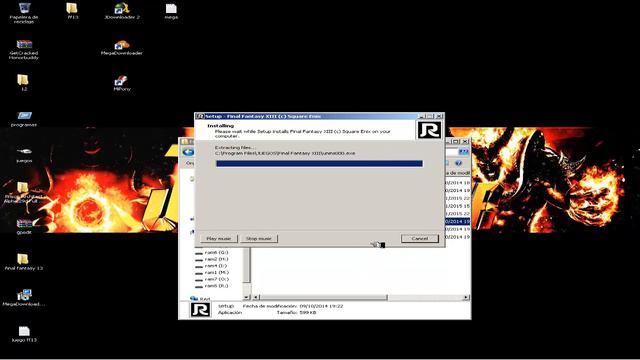Click the setup R logo in details pane
640x360 pixels.
(200, 309)
